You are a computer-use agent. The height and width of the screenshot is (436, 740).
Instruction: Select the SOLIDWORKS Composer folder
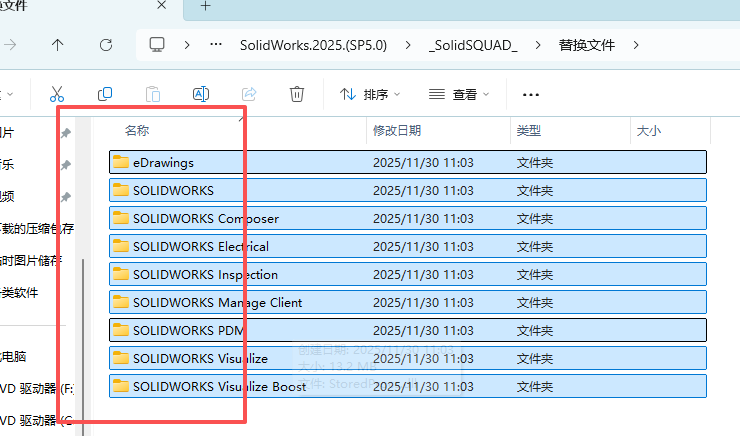tap(408, 218)
